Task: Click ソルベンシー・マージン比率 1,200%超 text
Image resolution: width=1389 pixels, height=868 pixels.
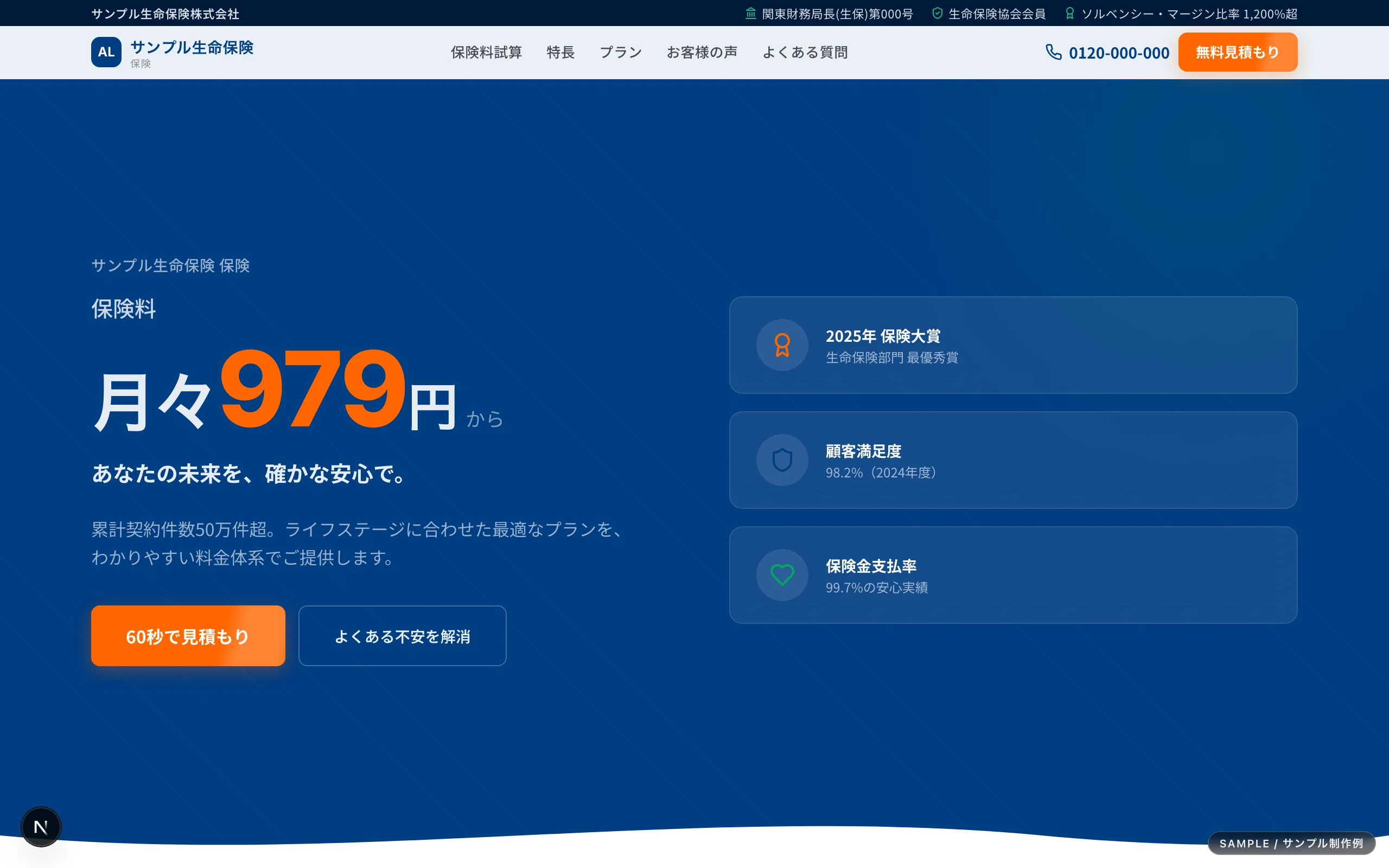Action: [1189, 14]
